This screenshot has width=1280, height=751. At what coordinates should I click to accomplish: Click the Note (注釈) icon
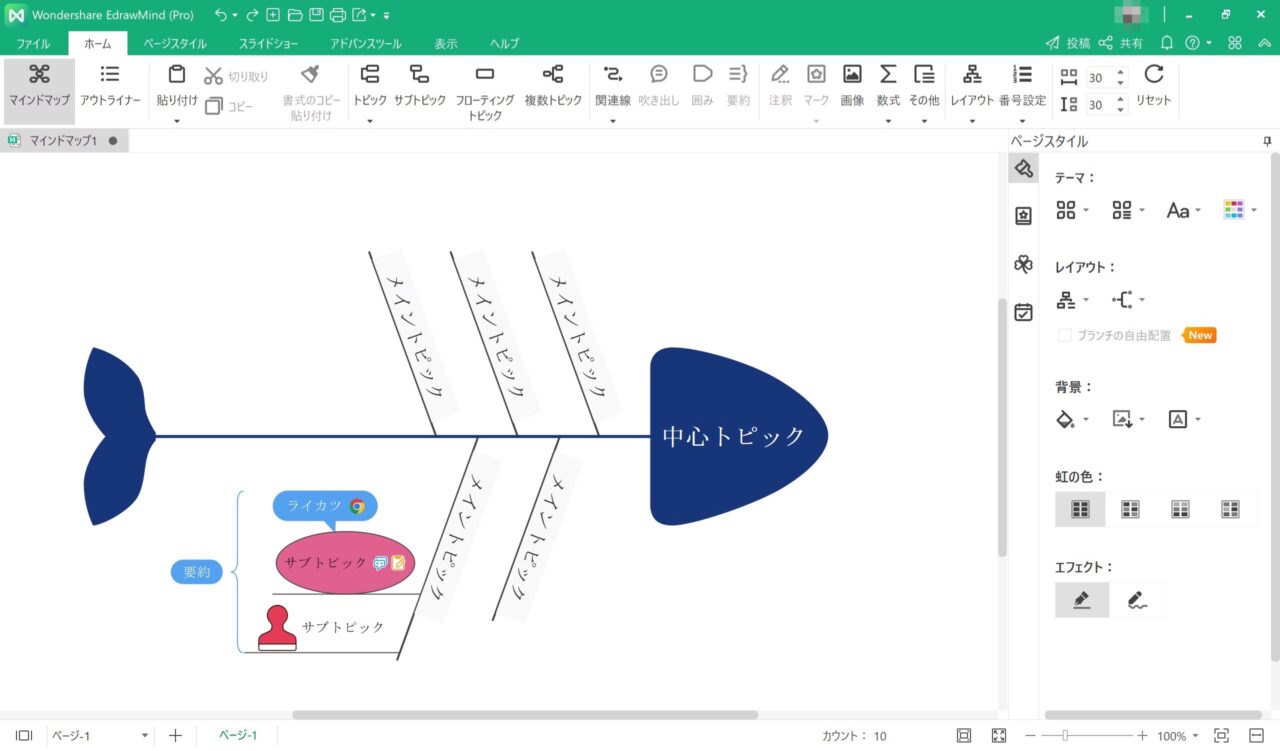(780, 75)
